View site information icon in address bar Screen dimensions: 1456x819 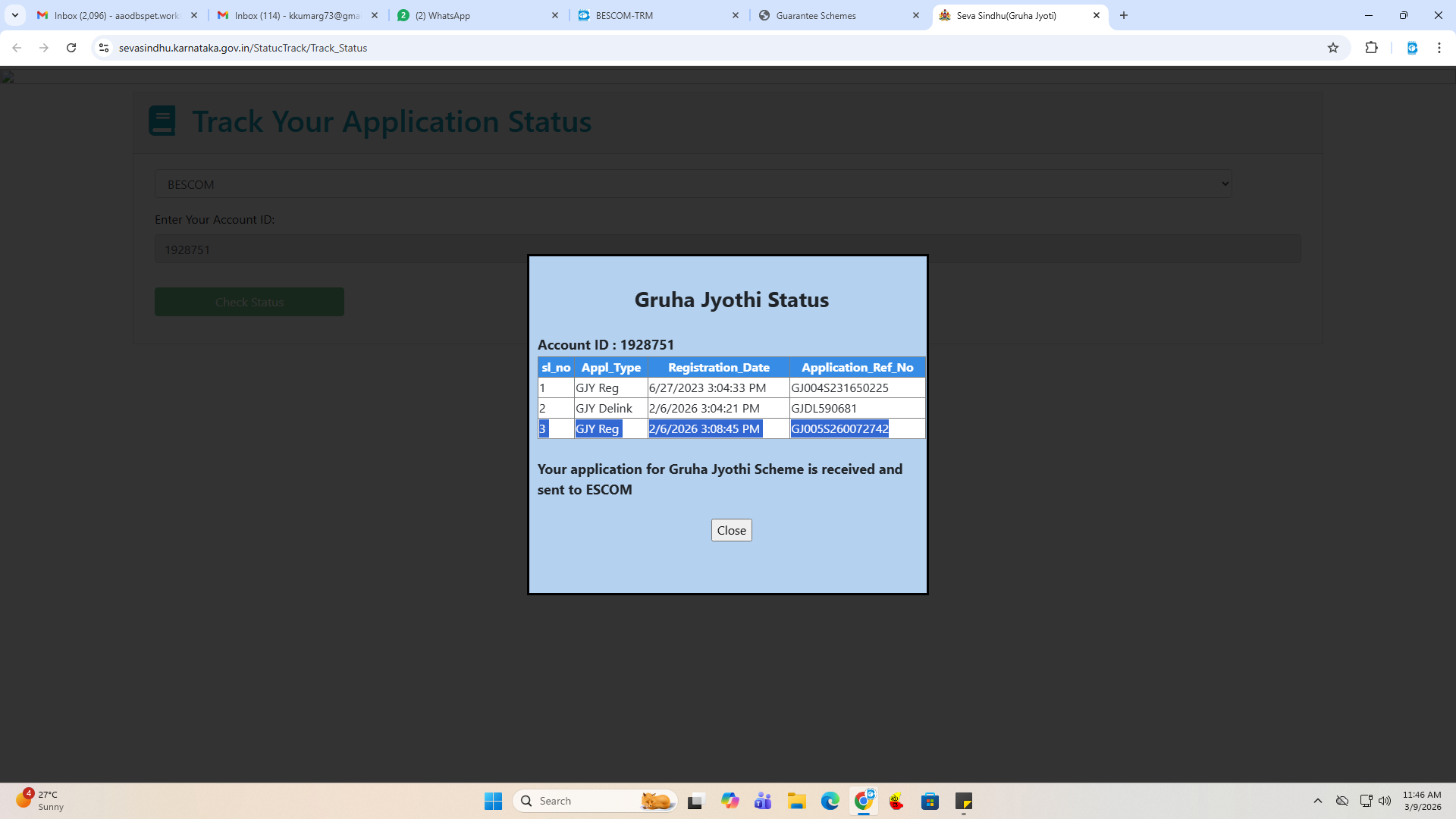point(104,48)
